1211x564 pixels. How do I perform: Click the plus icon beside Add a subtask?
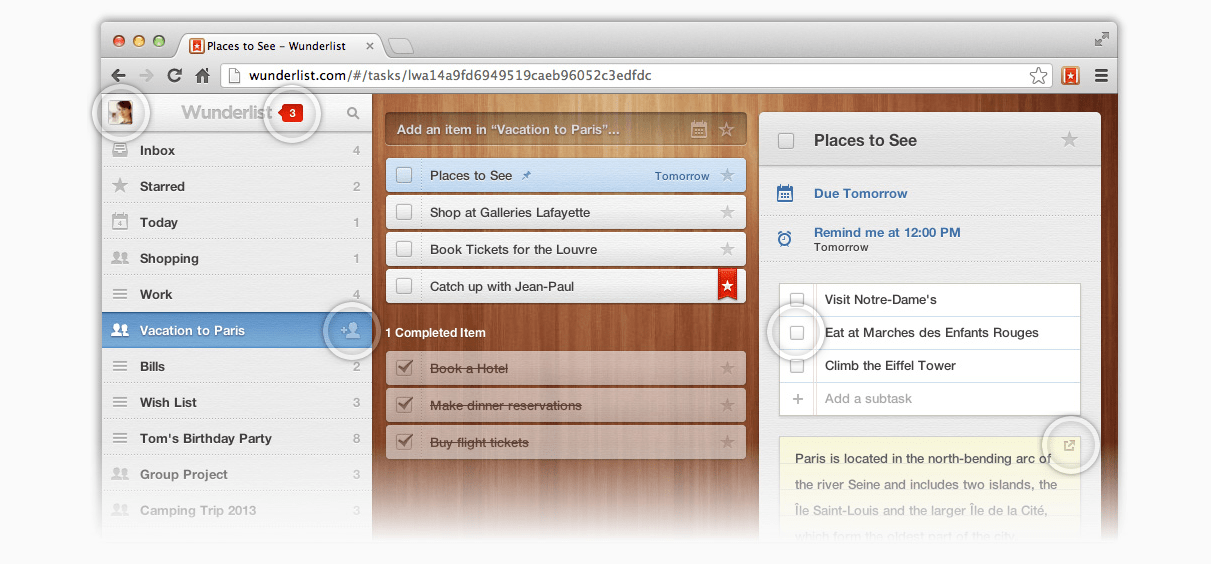pyautogui.click(x=797, y=398)
